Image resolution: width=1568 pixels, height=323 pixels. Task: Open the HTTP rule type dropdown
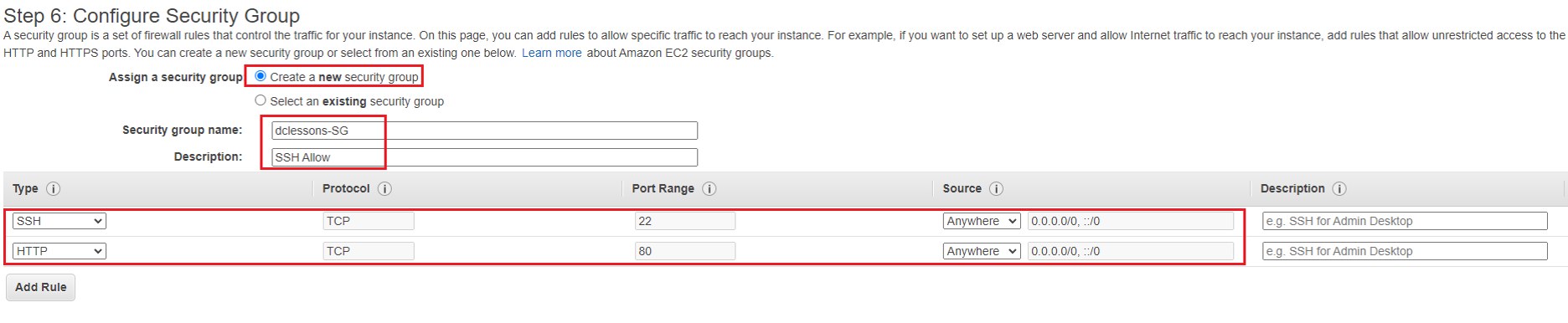click(59, 251)
